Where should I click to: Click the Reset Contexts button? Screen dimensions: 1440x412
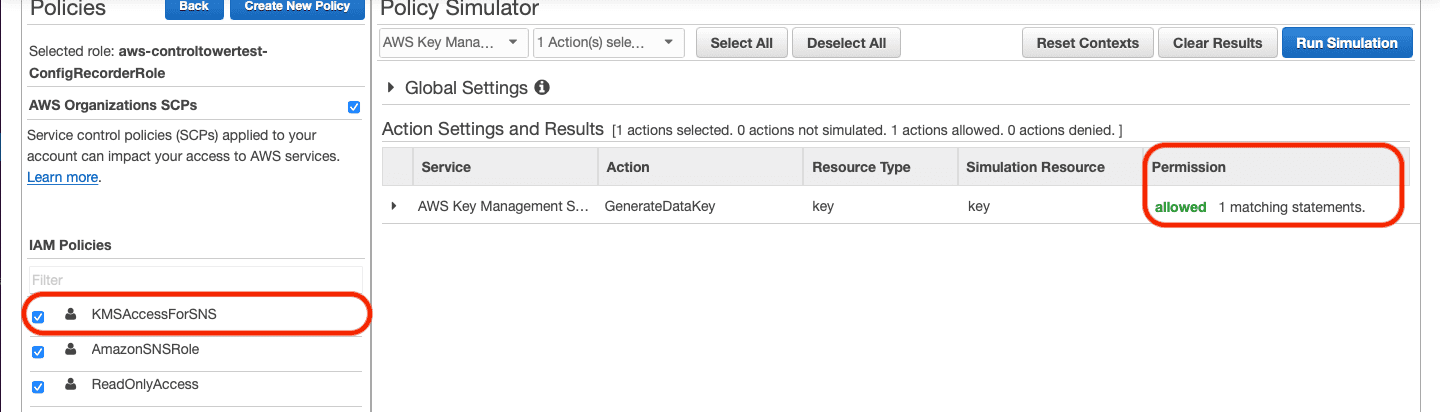1088,43
